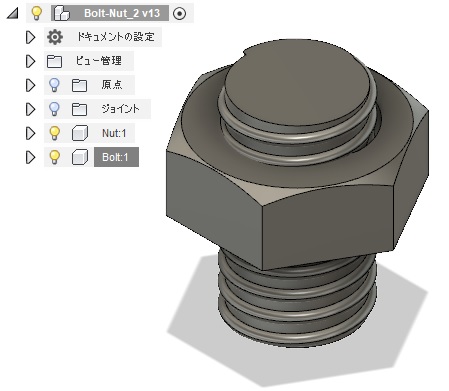Click the Bolt-Nut_2 assembly component icon
Image resolution: width=449 pixels, height=391 pixels.
62,13
